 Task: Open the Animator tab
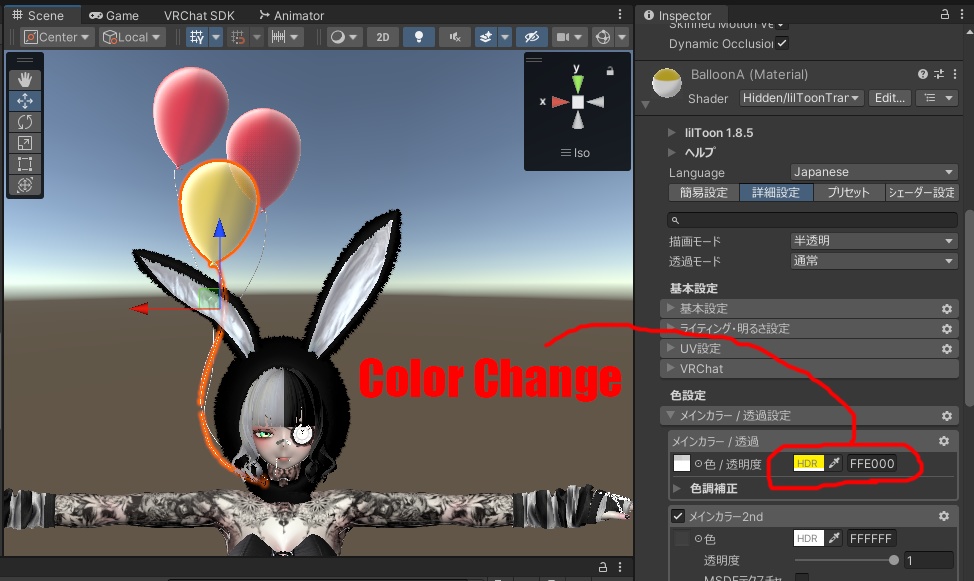click(x=292, y=15)
